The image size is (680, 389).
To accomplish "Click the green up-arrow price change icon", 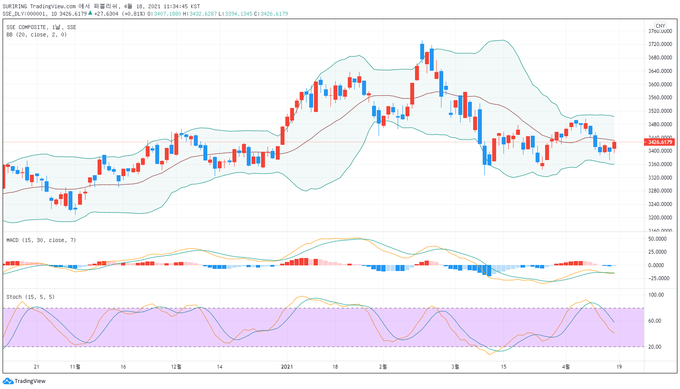I will tap(90, 13).
